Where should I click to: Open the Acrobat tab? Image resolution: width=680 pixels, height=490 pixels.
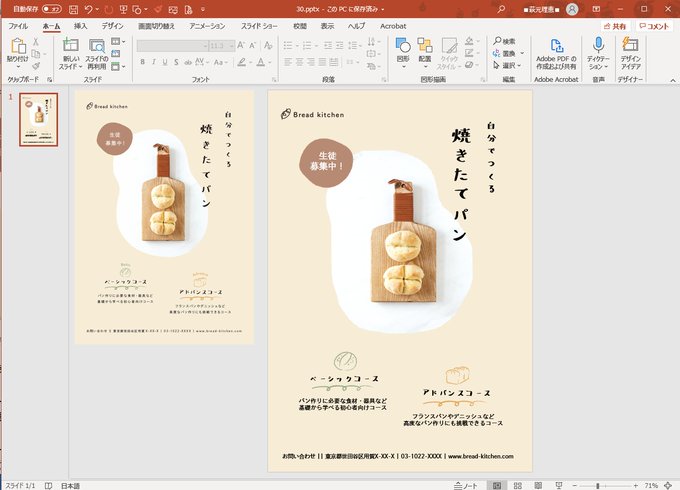pos(393,26)
